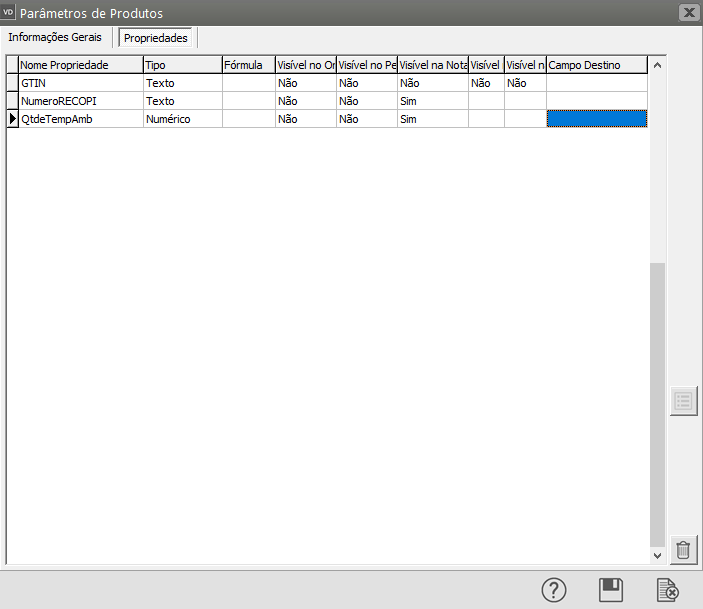
Task: Switch to the Informações Gerais tab
Action: coord(55,37)
